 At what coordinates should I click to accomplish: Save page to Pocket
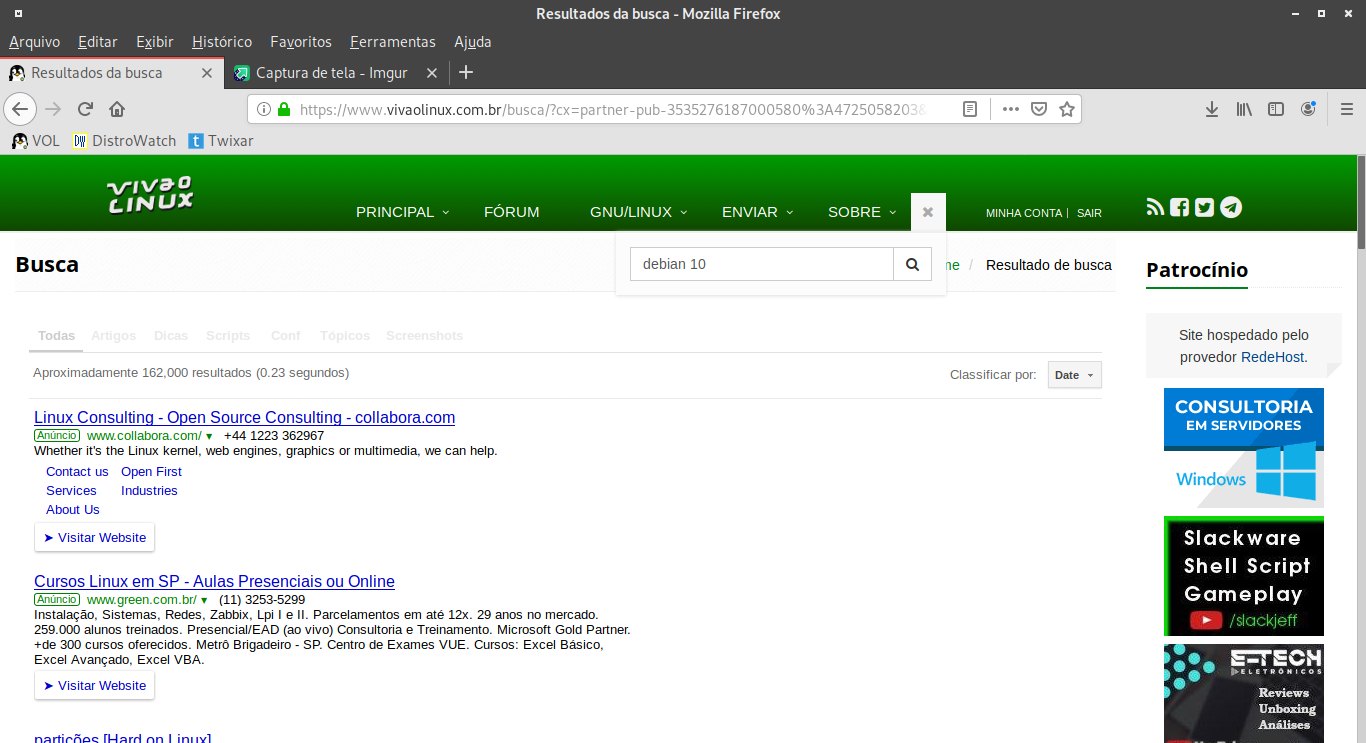(1039, 109)
